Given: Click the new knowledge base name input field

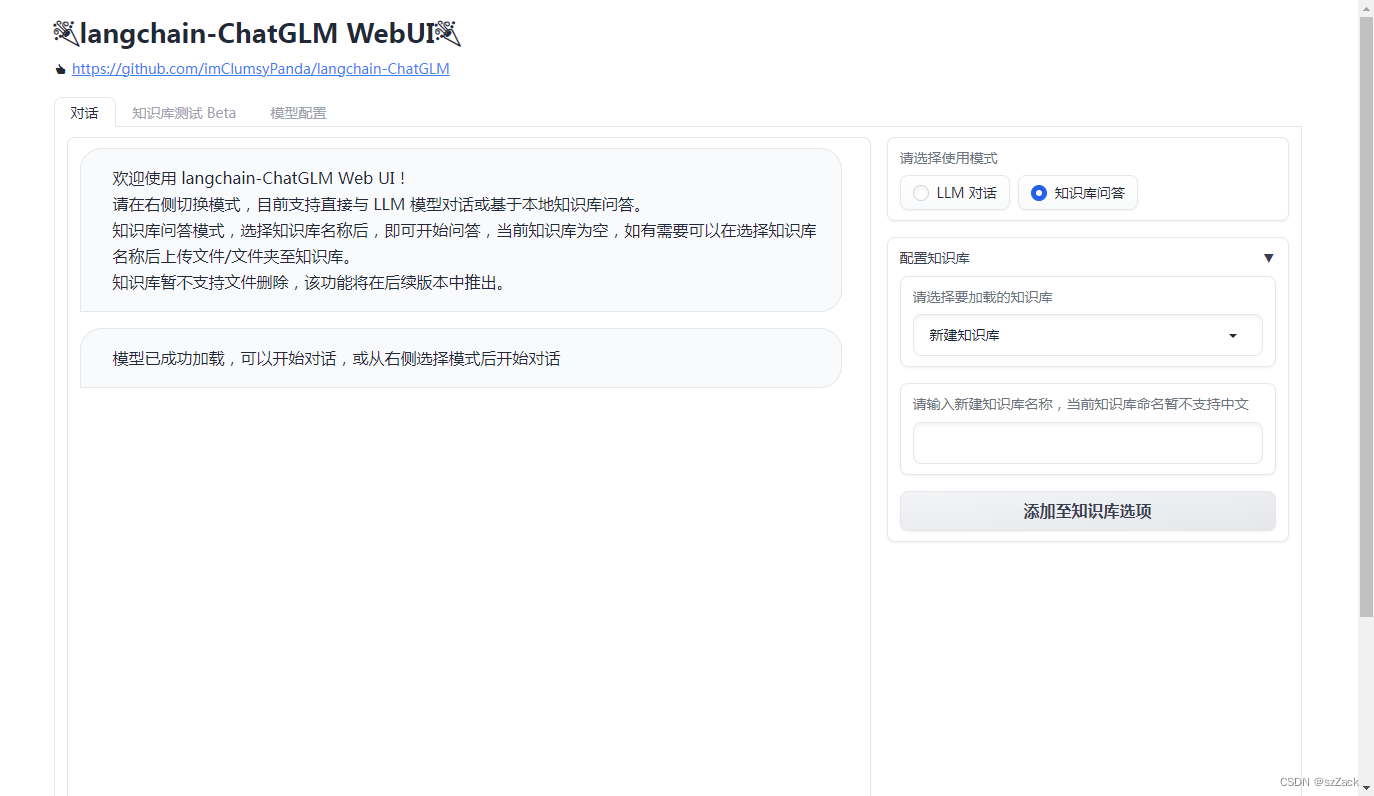Looking at the screenshot, I should pyautogui.click(x=1087, y=443).
